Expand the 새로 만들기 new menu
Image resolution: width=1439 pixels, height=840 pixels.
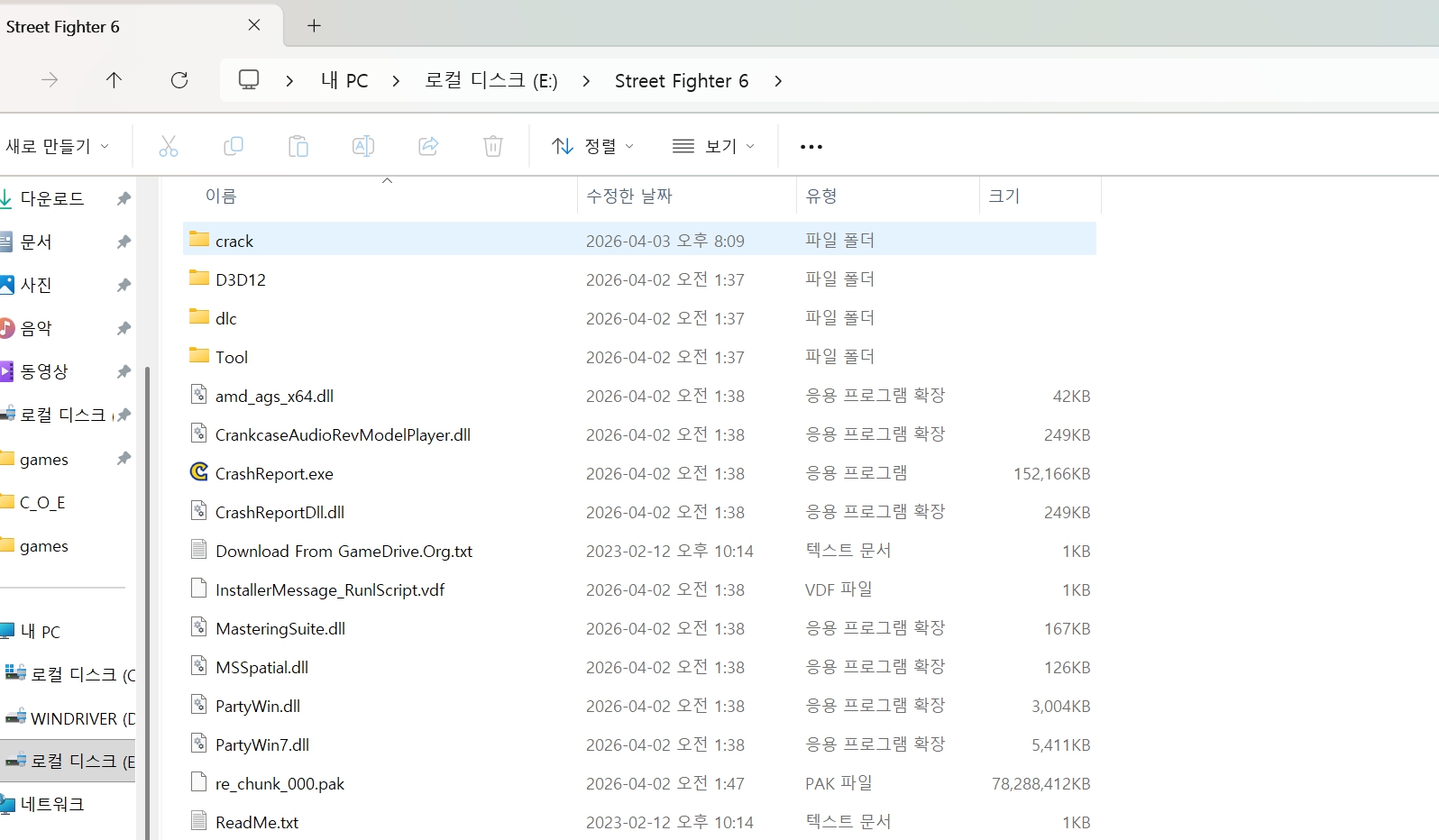[x=57, y=146]
